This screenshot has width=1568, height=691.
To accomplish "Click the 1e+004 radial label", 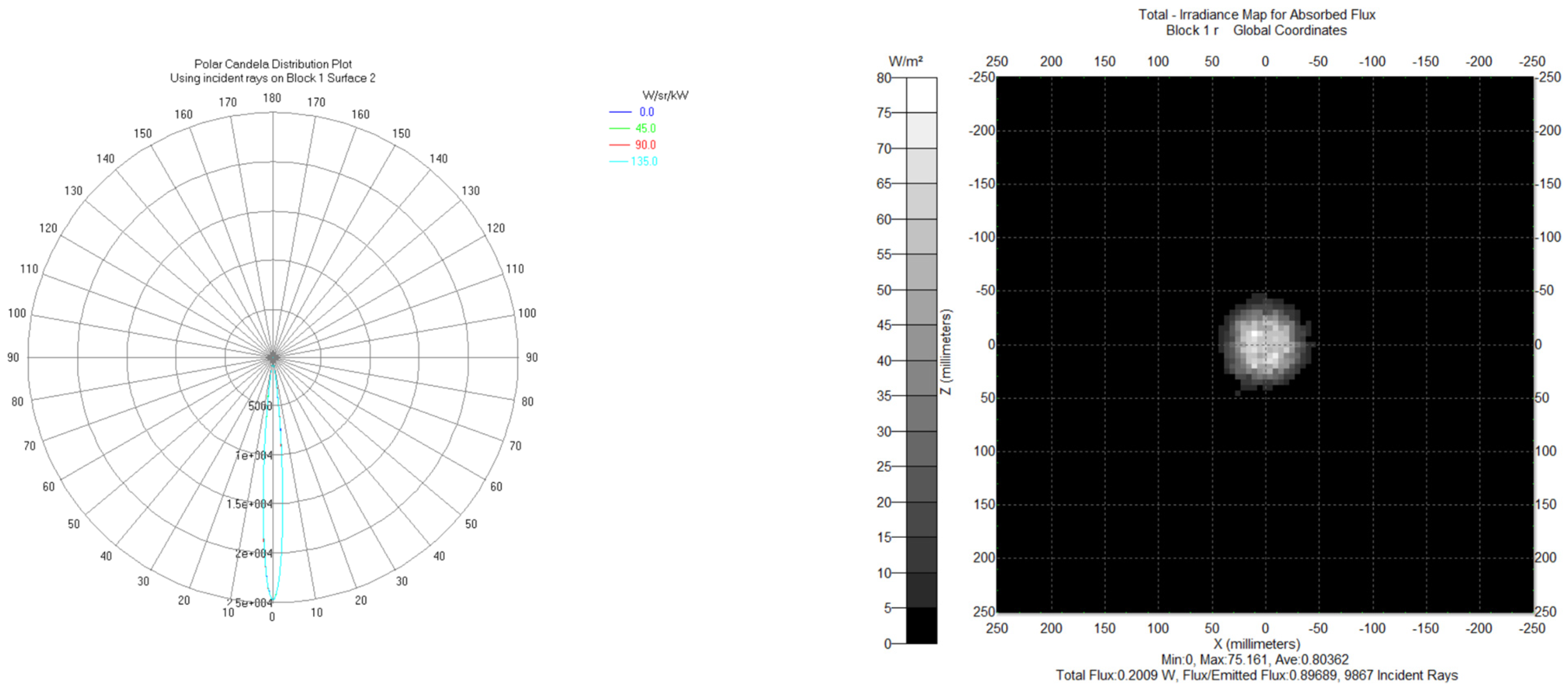I will point(255,455).
